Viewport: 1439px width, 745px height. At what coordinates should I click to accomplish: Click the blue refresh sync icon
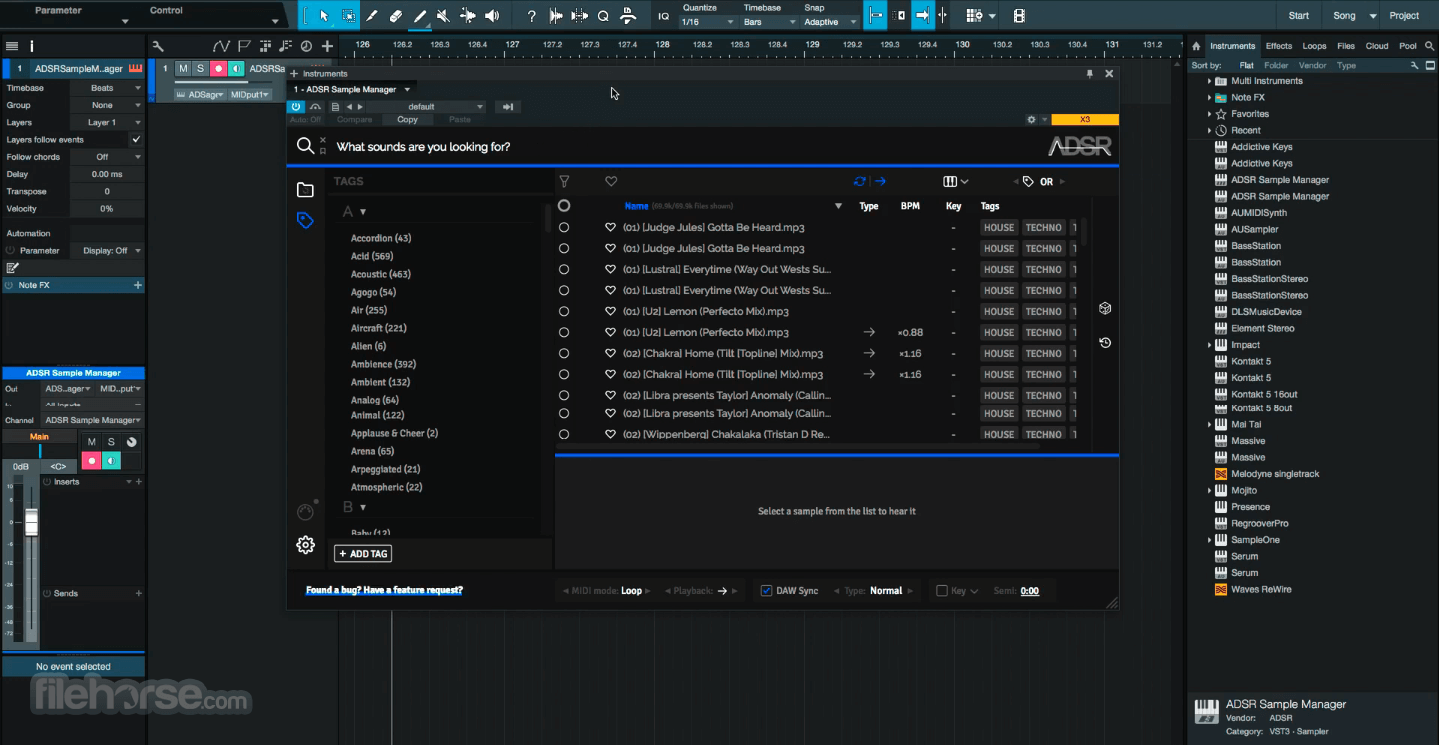(x=860, y=181)
